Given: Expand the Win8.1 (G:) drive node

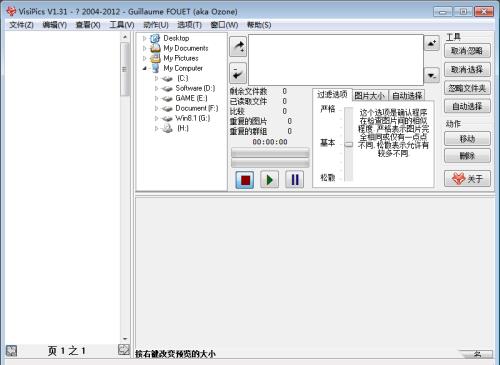Looking at the screenshot, I should coord(156,118).
